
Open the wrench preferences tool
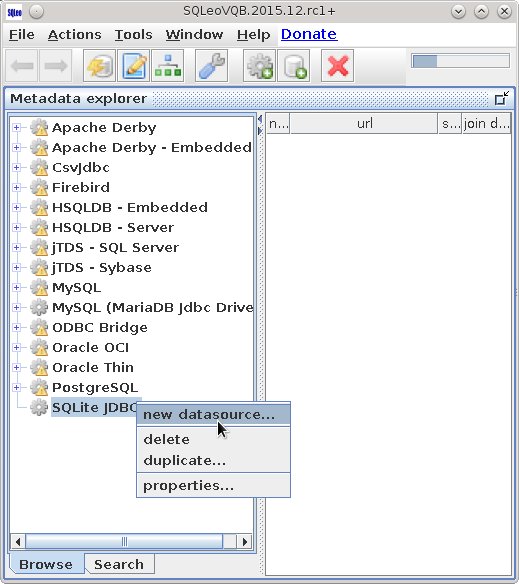click(212, 66)
